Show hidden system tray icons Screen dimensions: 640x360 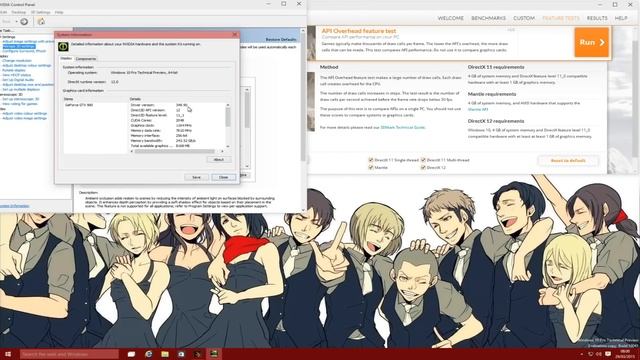(x=582, y=354)
